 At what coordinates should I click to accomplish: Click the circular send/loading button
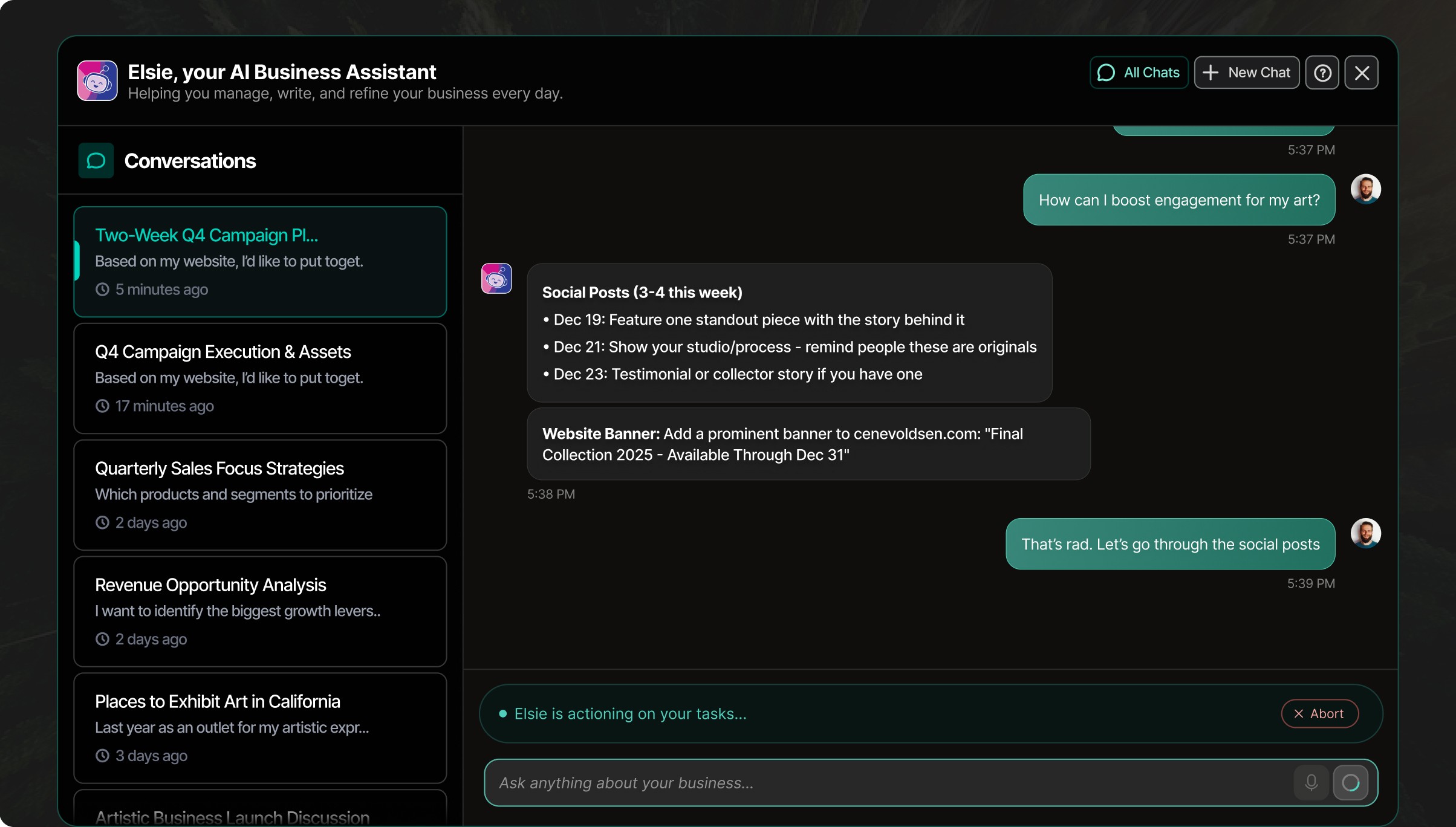click(x=1350, y=783)
